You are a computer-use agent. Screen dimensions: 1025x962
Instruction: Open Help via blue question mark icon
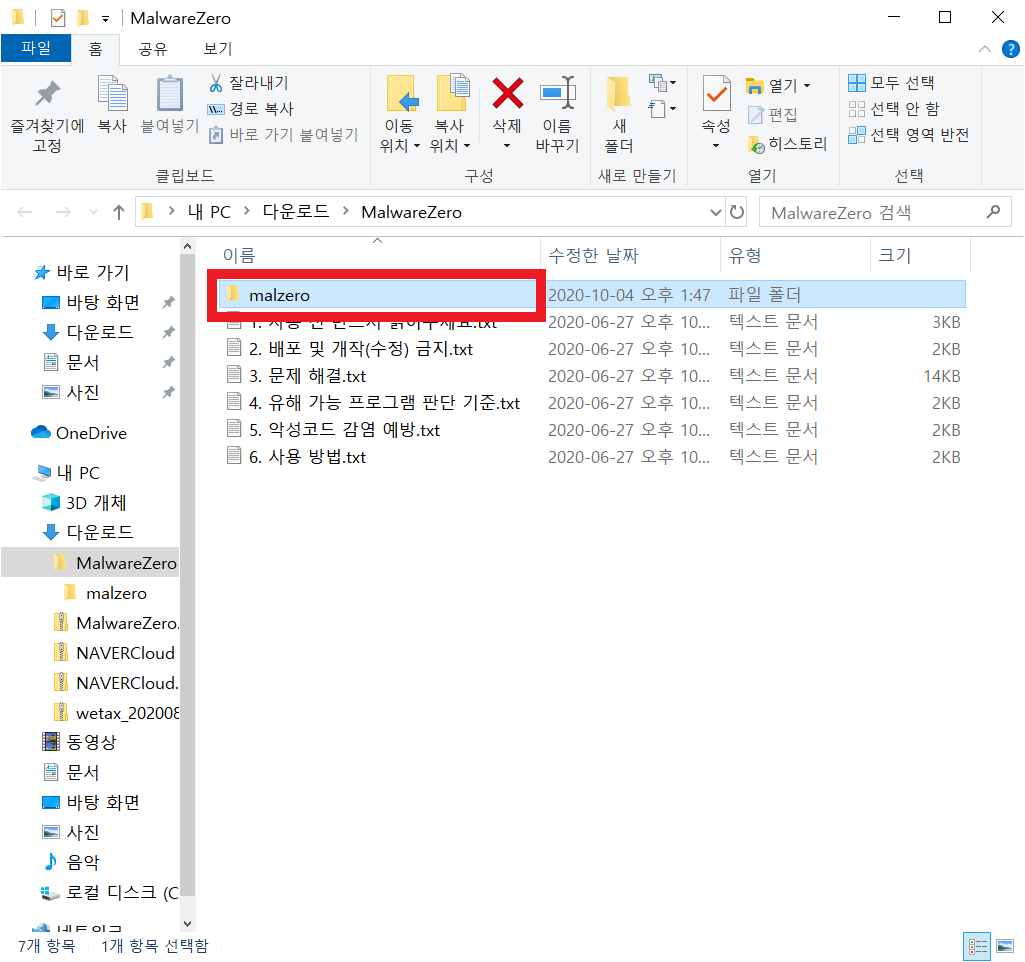[x=1011, y=49]
